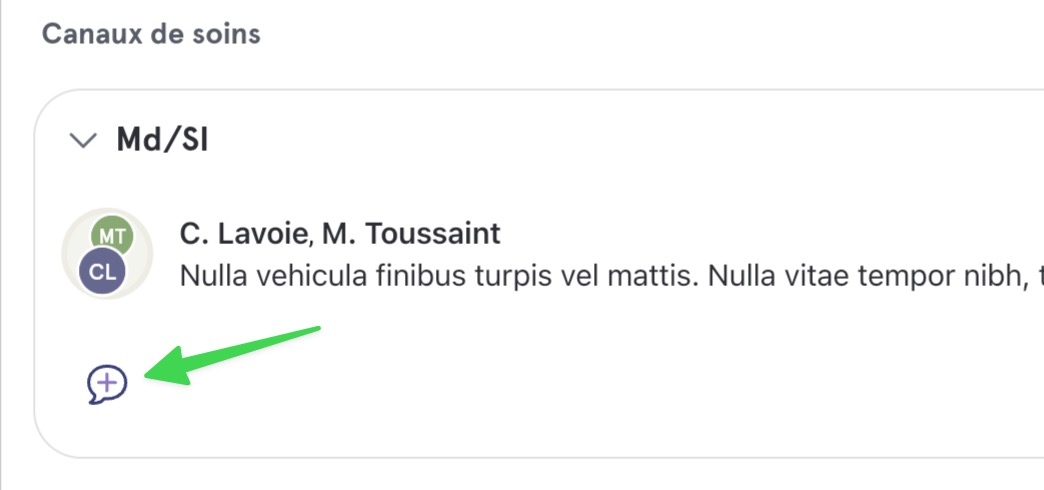Start a new conversation with the speech bubble plus icon
1044x490 pixels.
(107, 385)
